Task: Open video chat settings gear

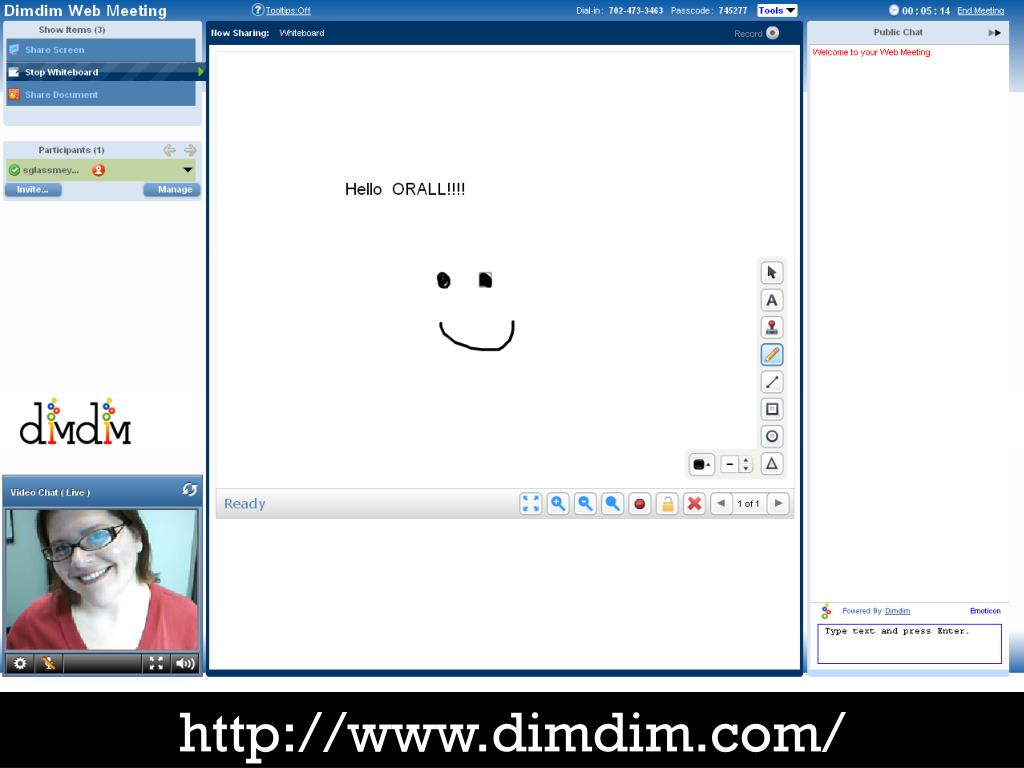Action: 20,664
